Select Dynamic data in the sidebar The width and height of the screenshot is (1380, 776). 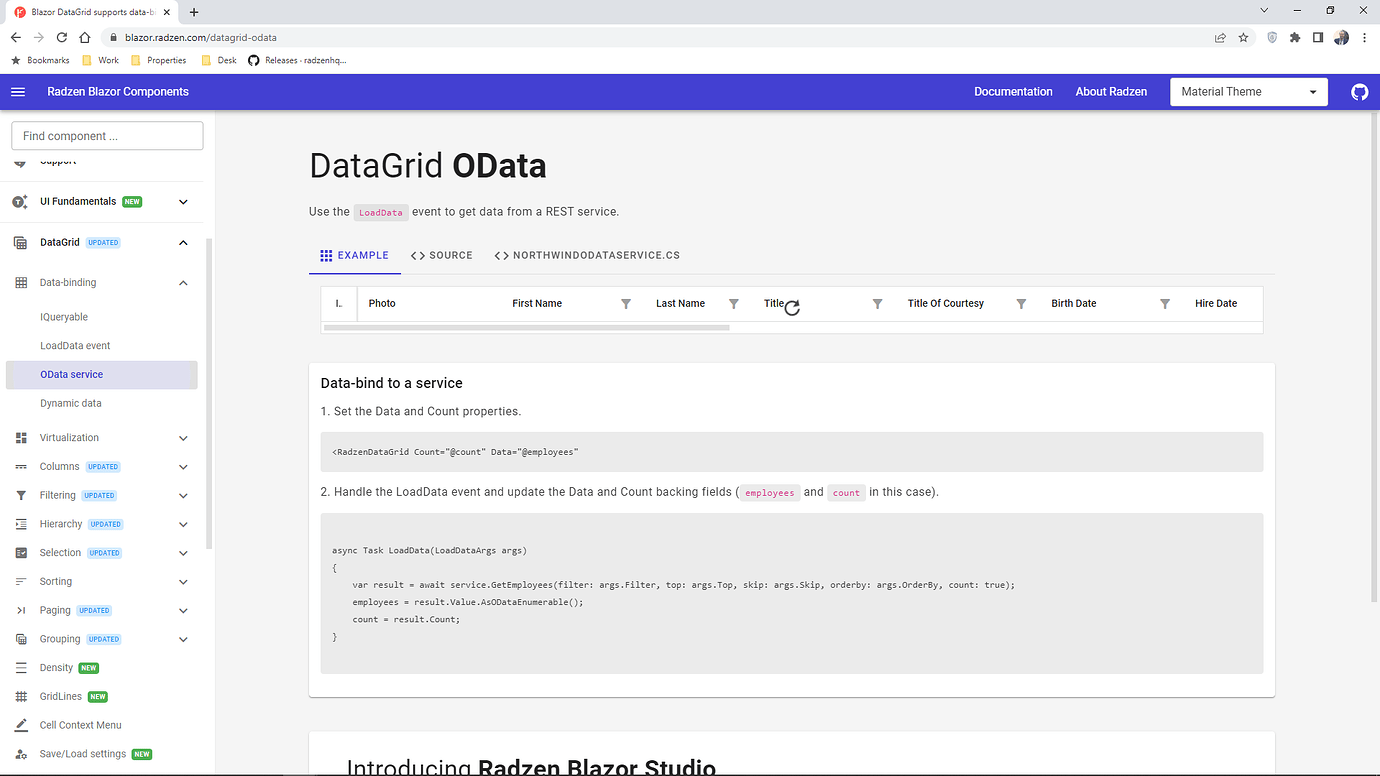(x=72, y=403)
